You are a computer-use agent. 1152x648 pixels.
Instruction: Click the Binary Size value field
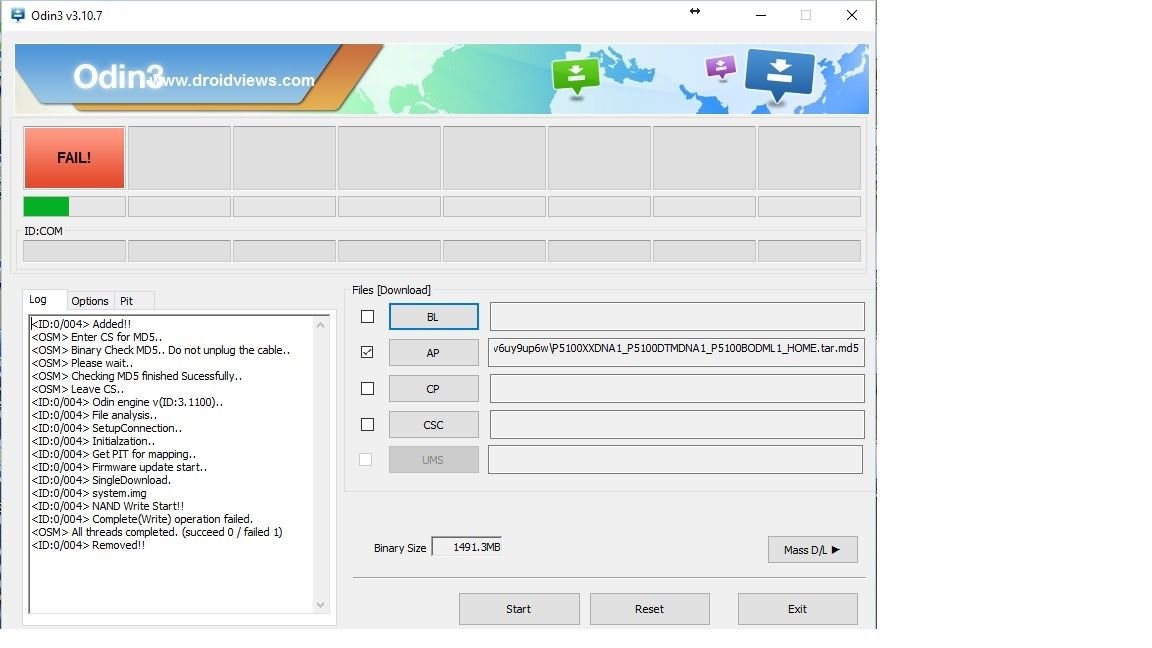(x=467, y=547)
